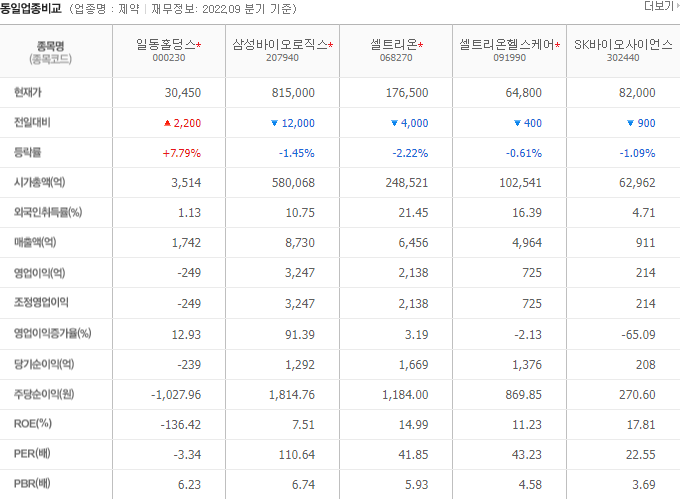Click the 등락률 row label
This screenshot has height=500, width=680.
28,152
